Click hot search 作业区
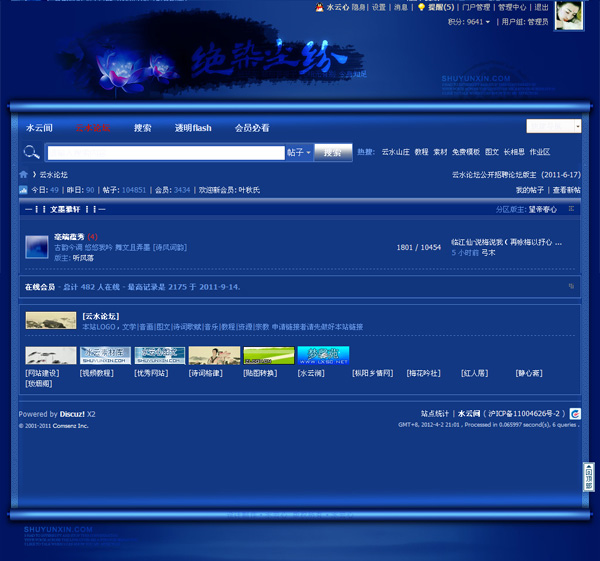This screenshot has width=600, height=561. (x=540, y=152)
